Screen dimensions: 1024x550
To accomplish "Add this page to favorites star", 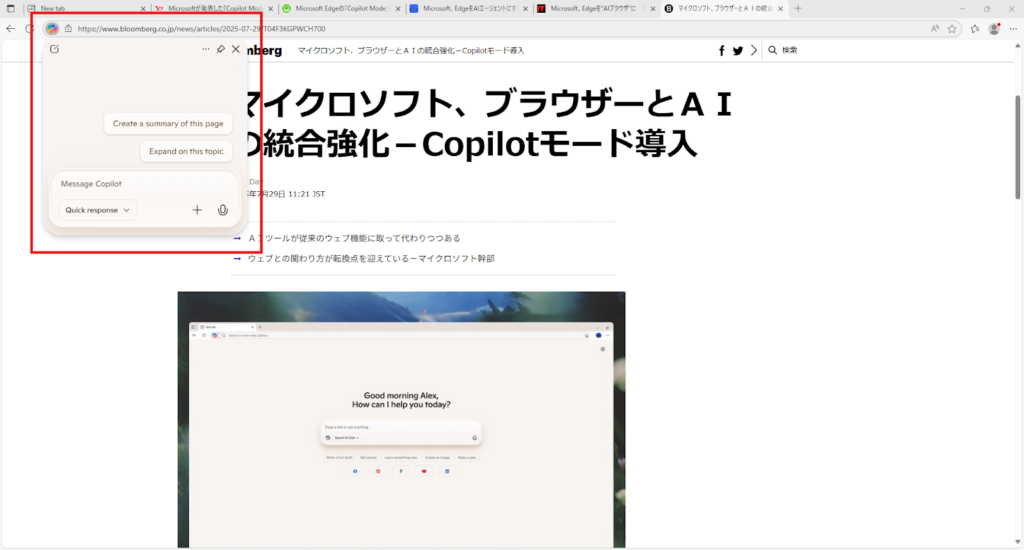I will tap(952, 29).
